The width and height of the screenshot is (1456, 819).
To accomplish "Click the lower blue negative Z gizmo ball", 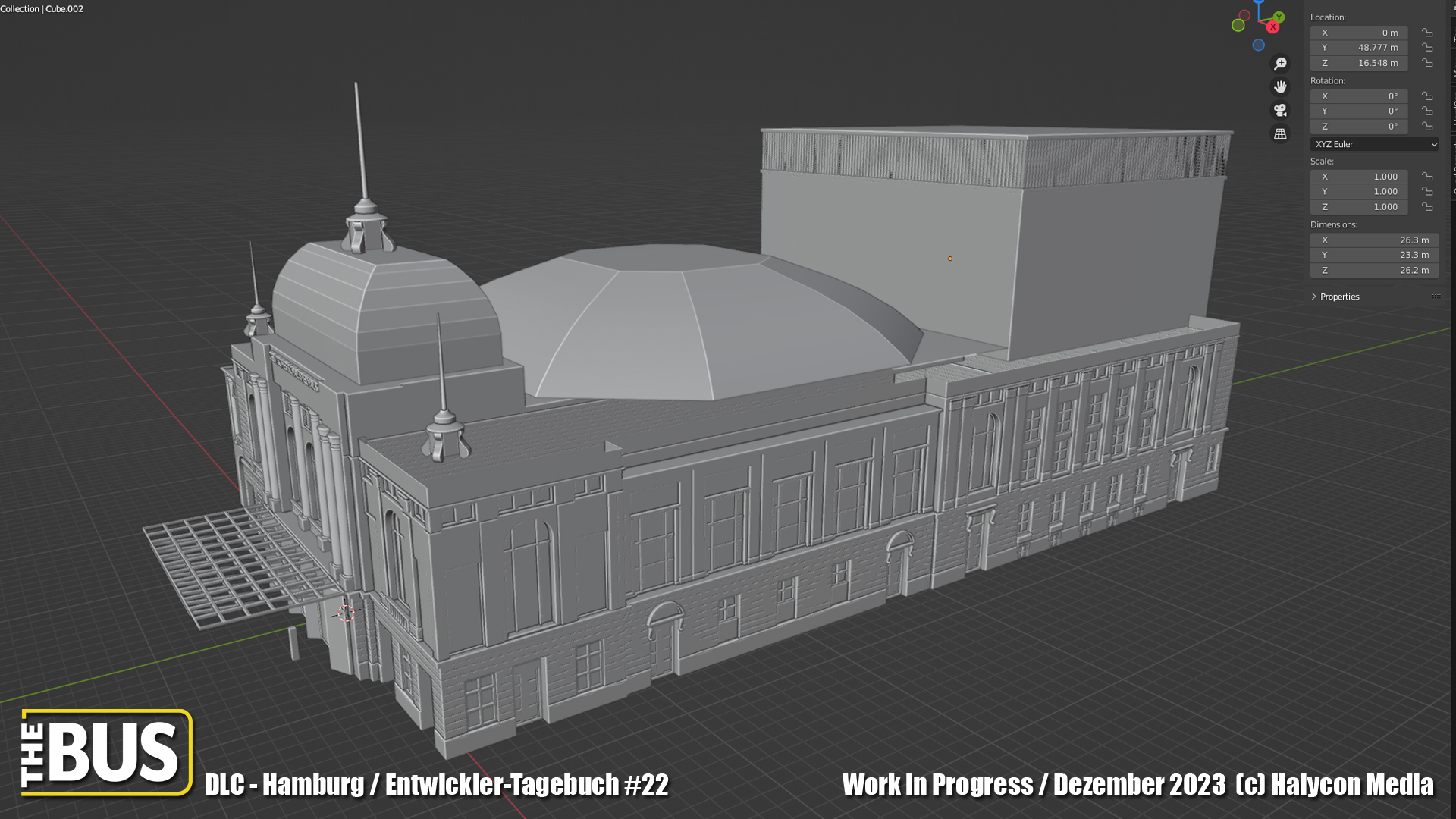I will 1258,45.
